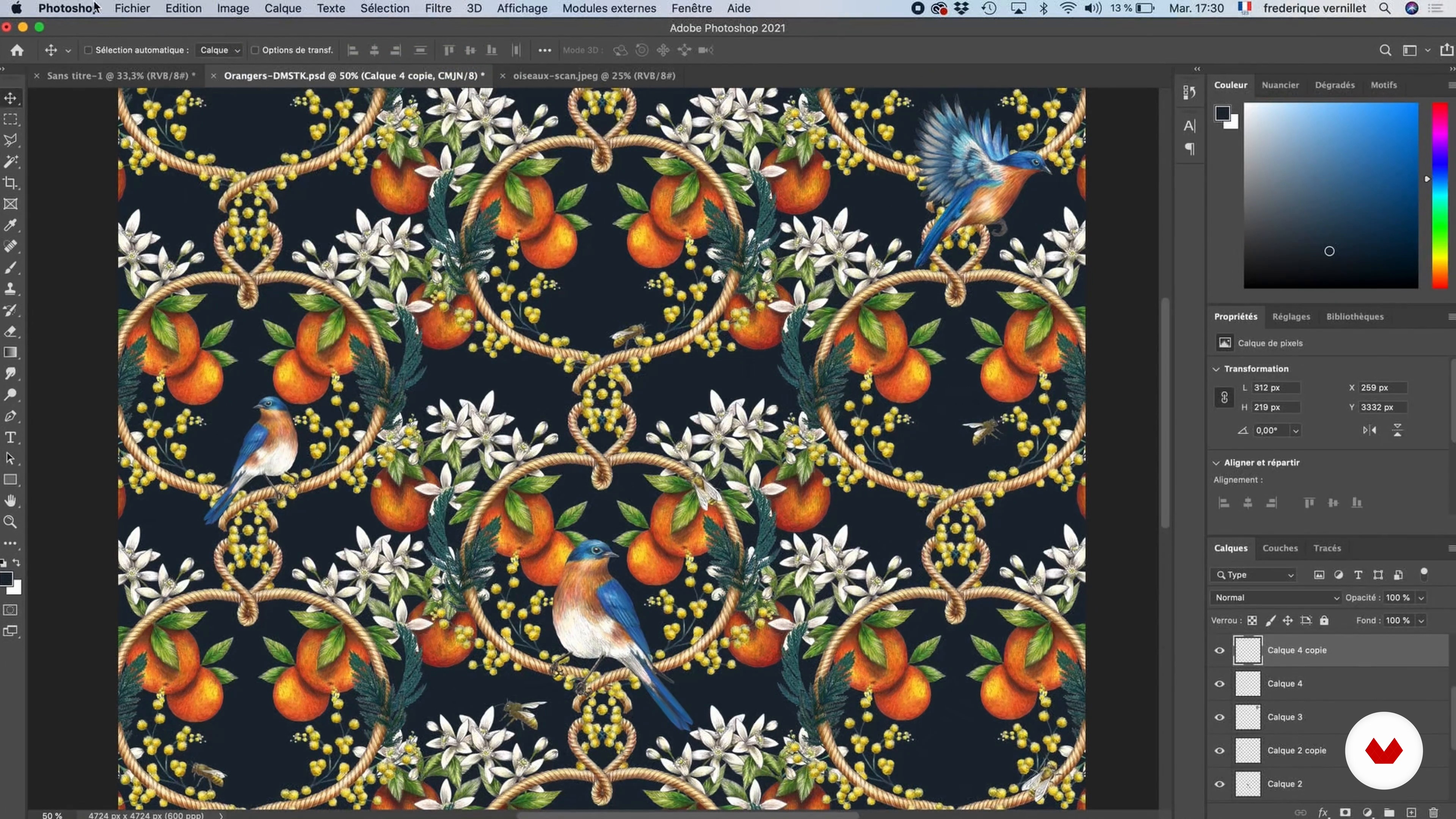Image resolution: width=1456 pixels, height=819 pixels.
Task: Select the Healing Brush tool
Action: point(10,246)
